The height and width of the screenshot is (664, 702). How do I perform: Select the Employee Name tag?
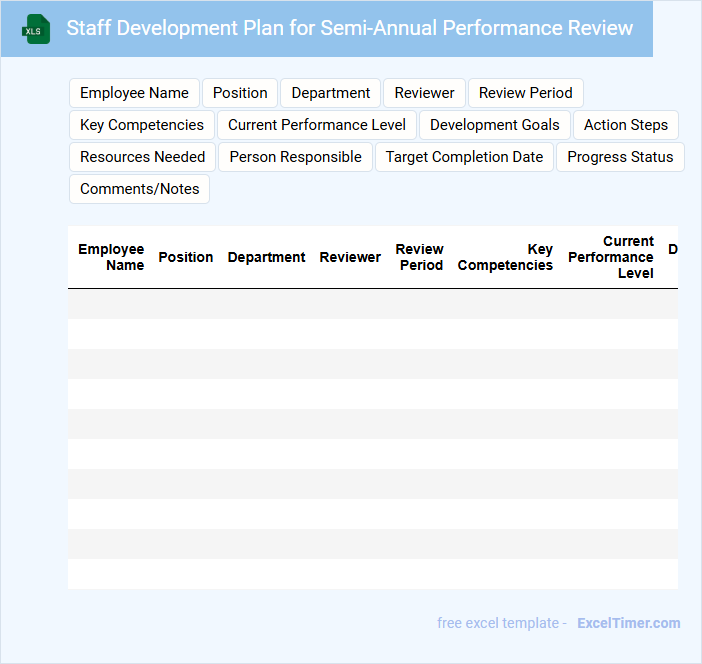tap(134, 93)
